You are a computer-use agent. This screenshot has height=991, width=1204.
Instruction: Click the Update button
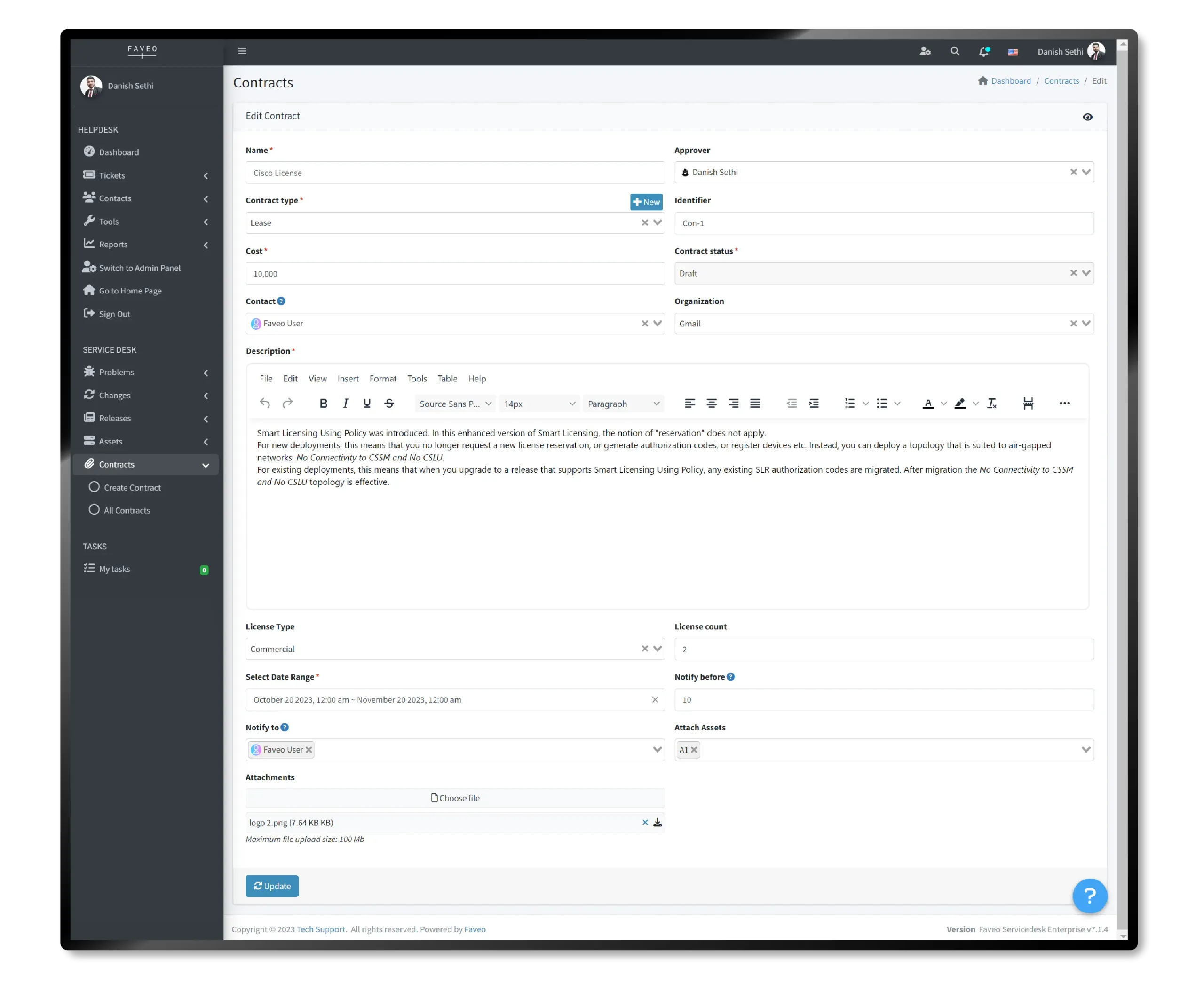pyautogui.click(x=272, y=886)
